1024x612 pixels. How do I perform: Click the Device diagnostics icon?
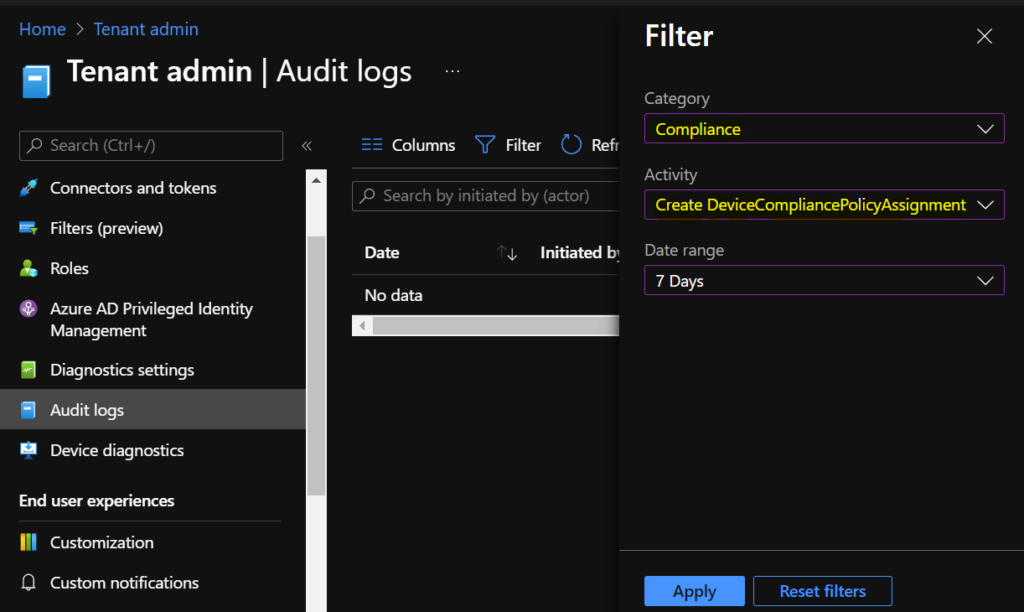click(28, 451)
